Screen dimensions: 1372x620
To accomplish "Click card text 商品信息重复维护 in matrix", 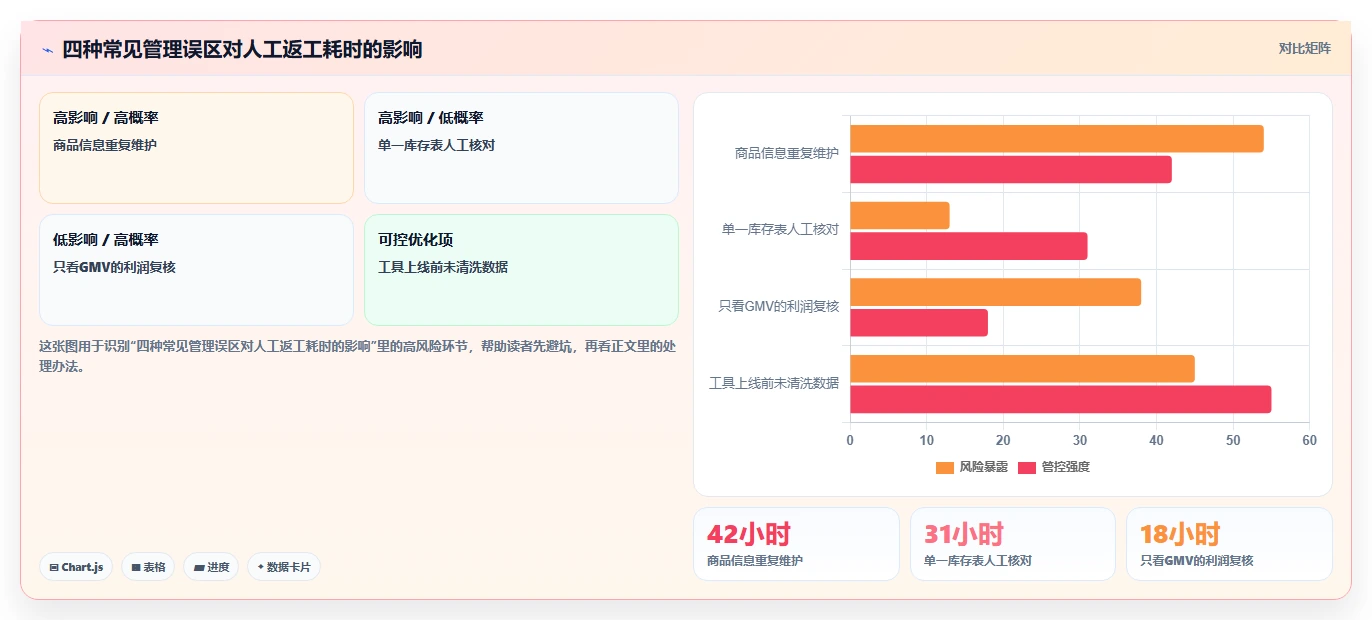I will [105, 145].
